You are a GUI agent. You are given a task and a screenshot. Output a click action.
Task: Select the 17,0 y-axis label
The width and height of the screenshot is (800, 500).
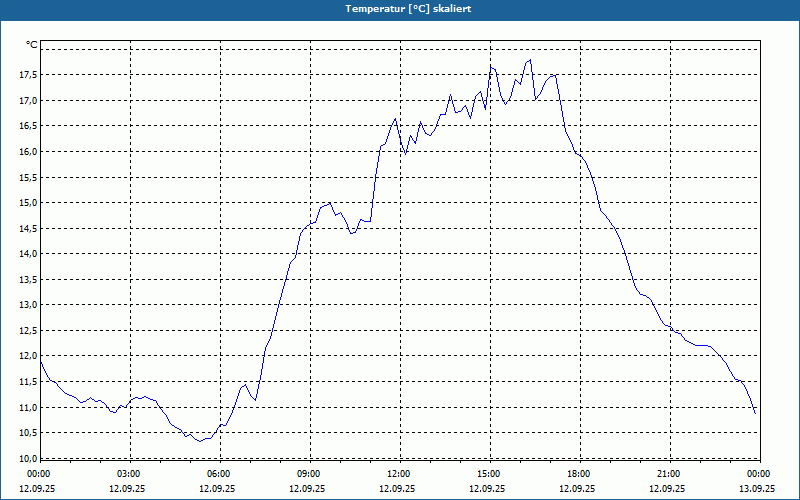[x=28, y=101]
